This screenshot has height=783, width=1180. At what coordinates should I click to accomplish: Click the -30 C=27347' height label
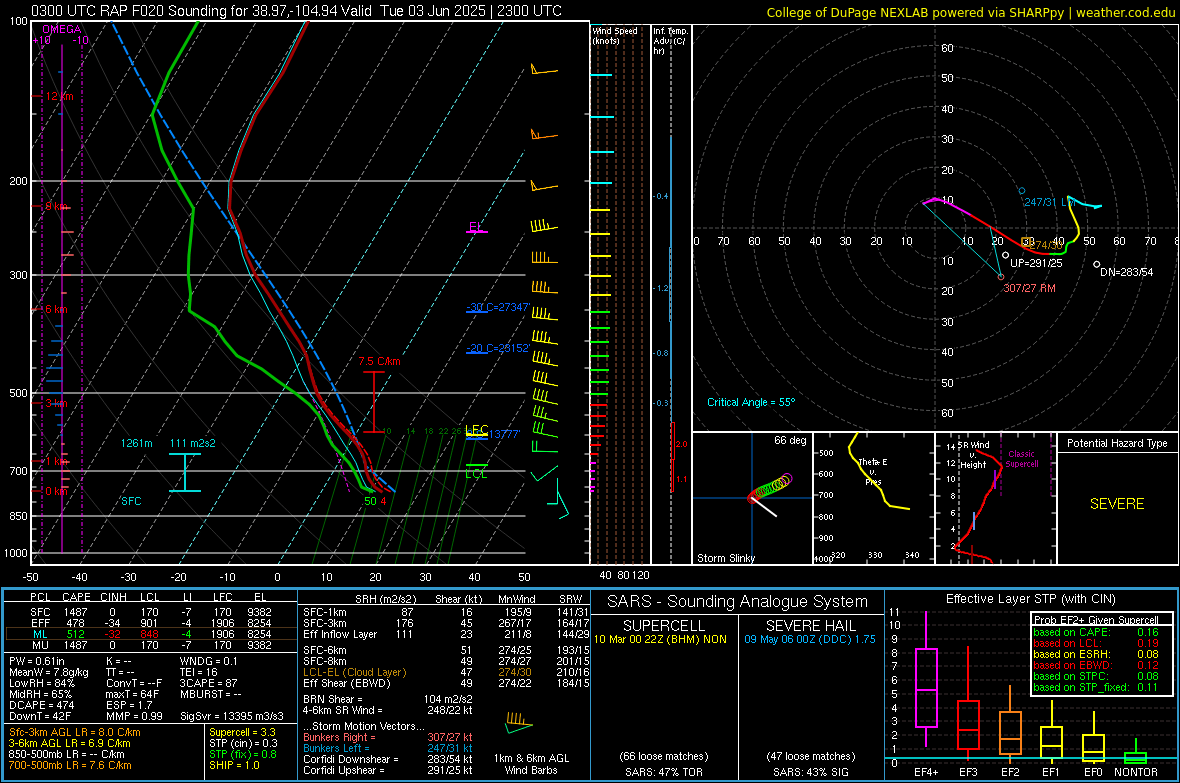pos(497,307)
